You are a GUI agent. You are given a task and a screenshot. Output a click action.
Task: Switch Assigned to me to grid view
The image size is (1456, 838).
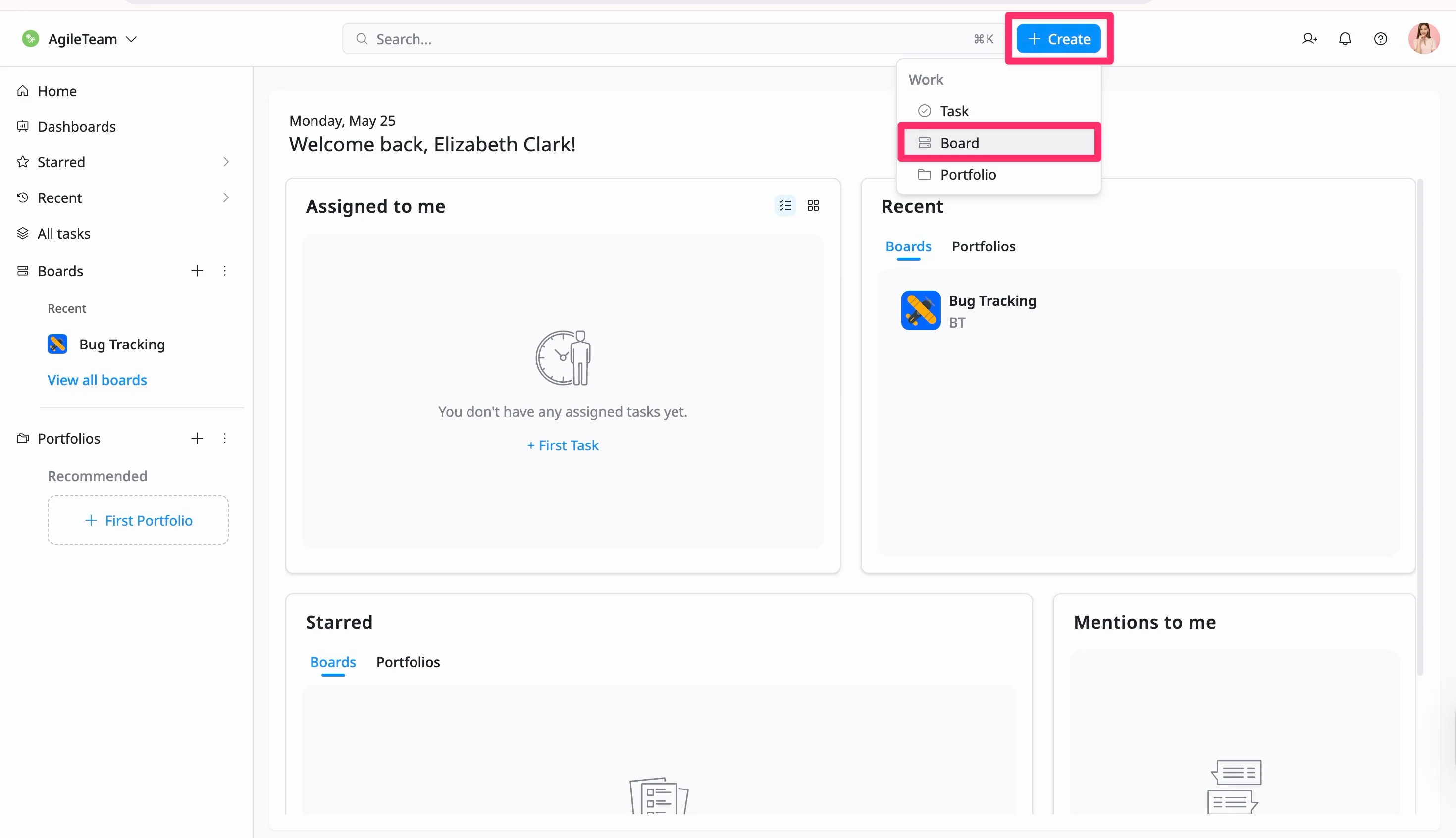click(813, 205)
